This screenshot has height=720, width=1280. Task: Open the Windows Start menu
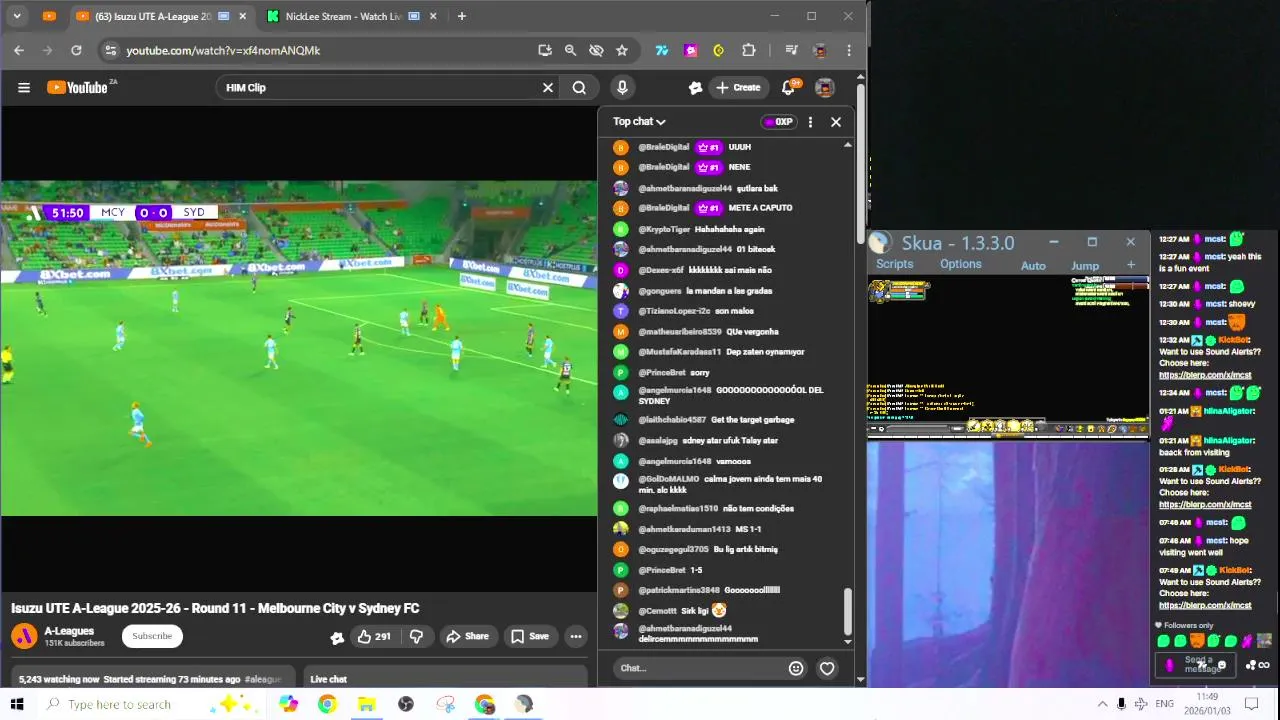coord(17,704)
